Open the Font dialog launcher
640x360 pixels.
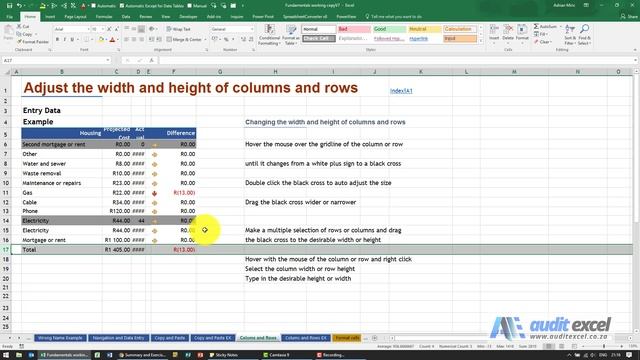(x=119, y=50)
